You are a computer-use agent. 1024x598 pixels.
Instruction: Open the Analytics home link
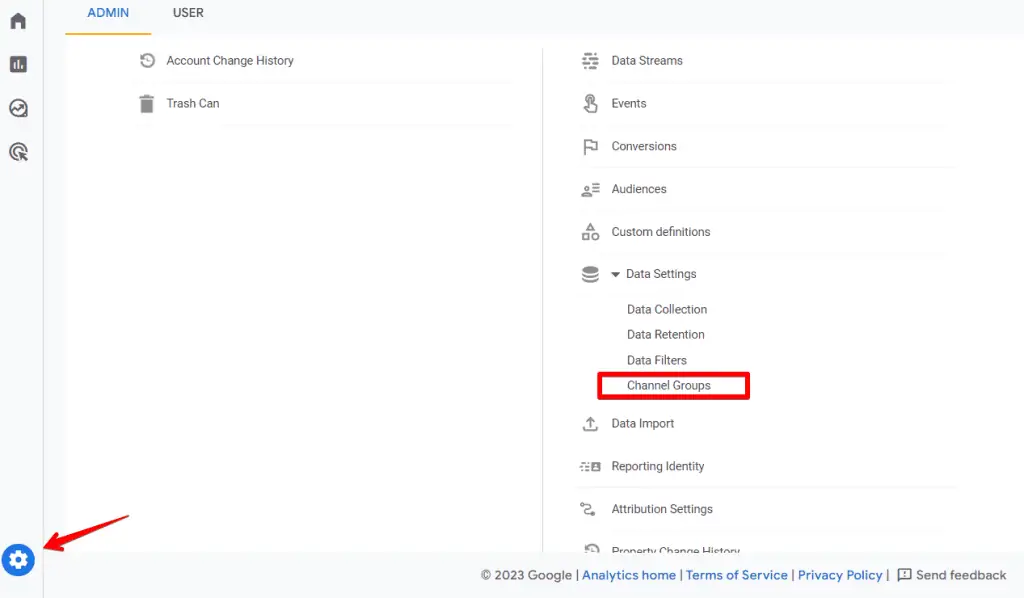(x=629, y=575)
